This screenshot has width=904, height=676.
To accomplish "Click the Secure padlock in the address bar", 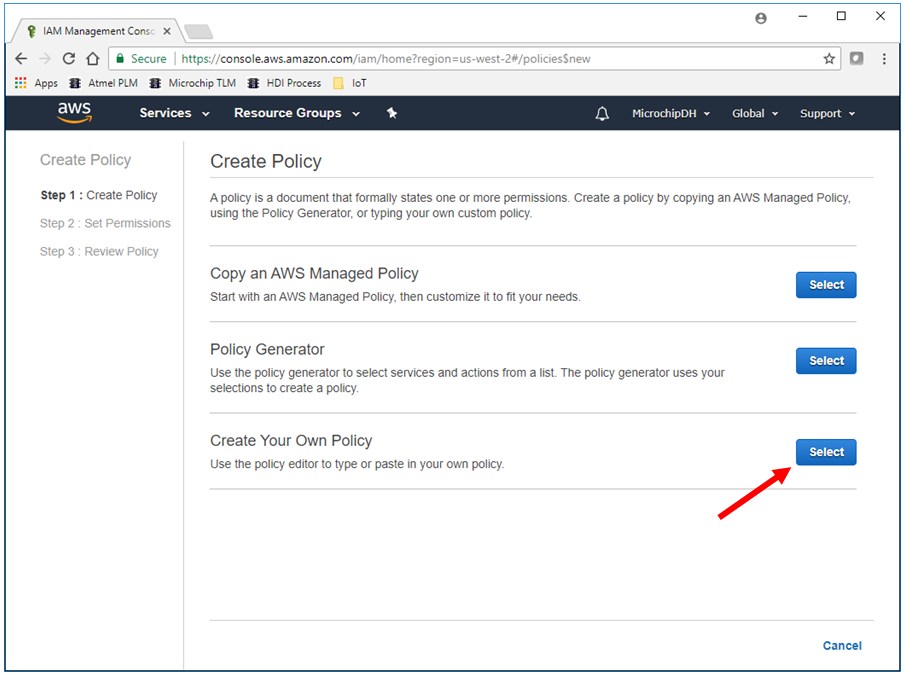I will pos(119,59).
